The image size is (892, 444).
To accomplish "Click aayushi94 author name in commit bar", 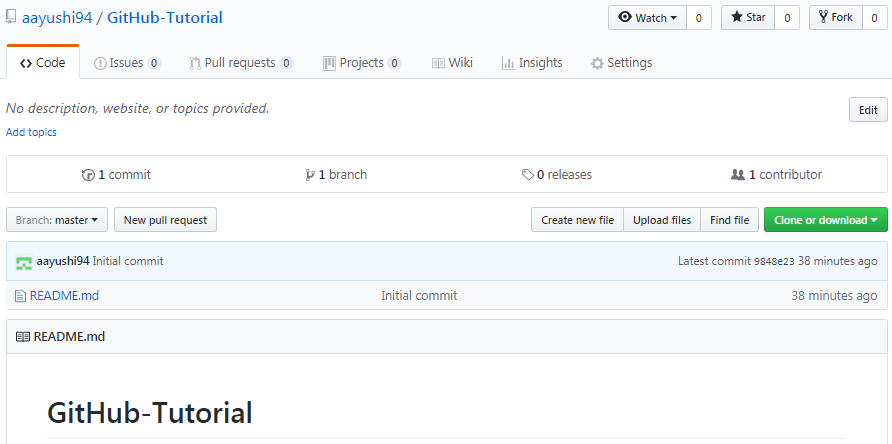I will point(63,261).
